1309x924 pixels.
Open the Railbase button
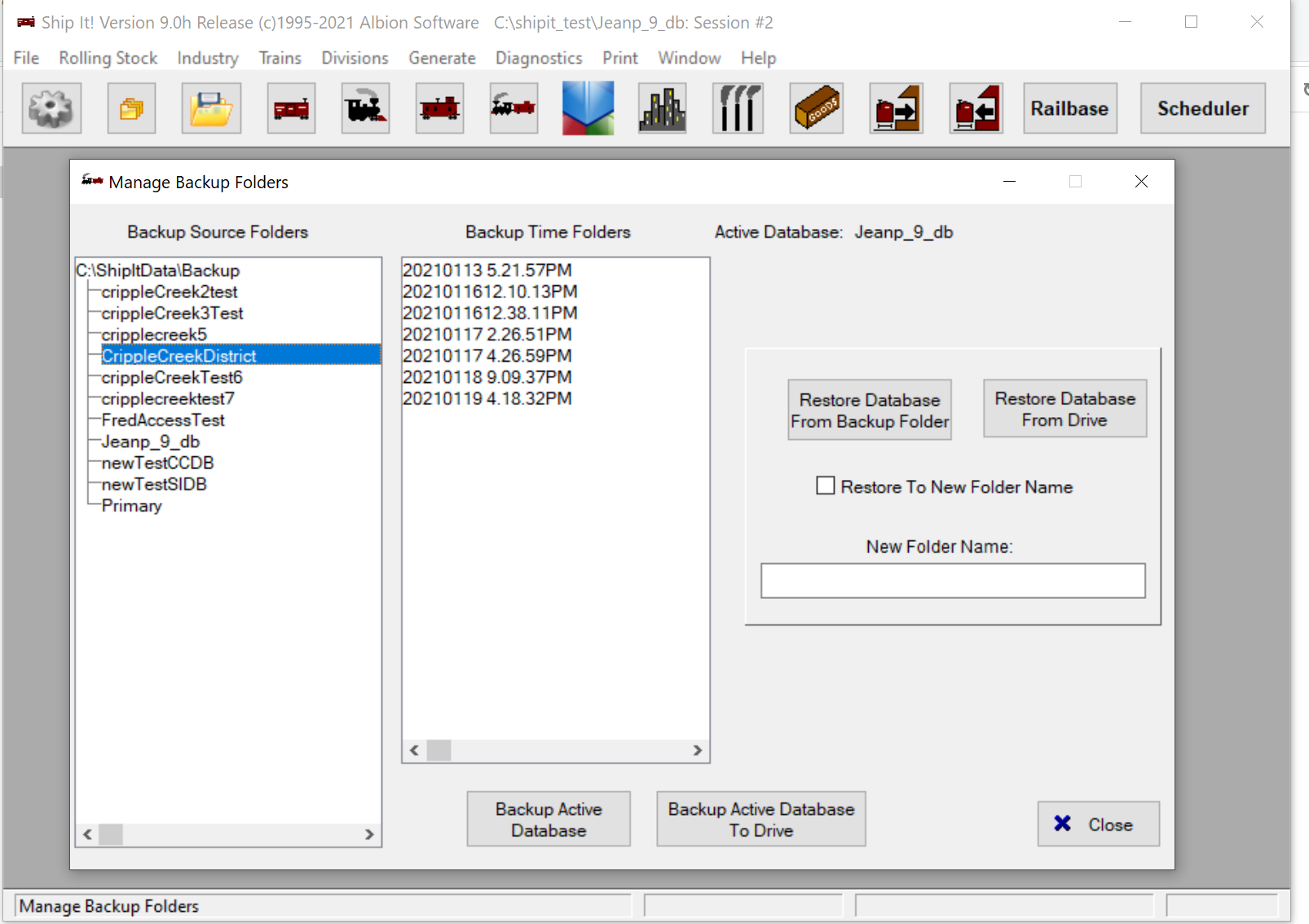pyautogui.click(x=1069, y=108)
